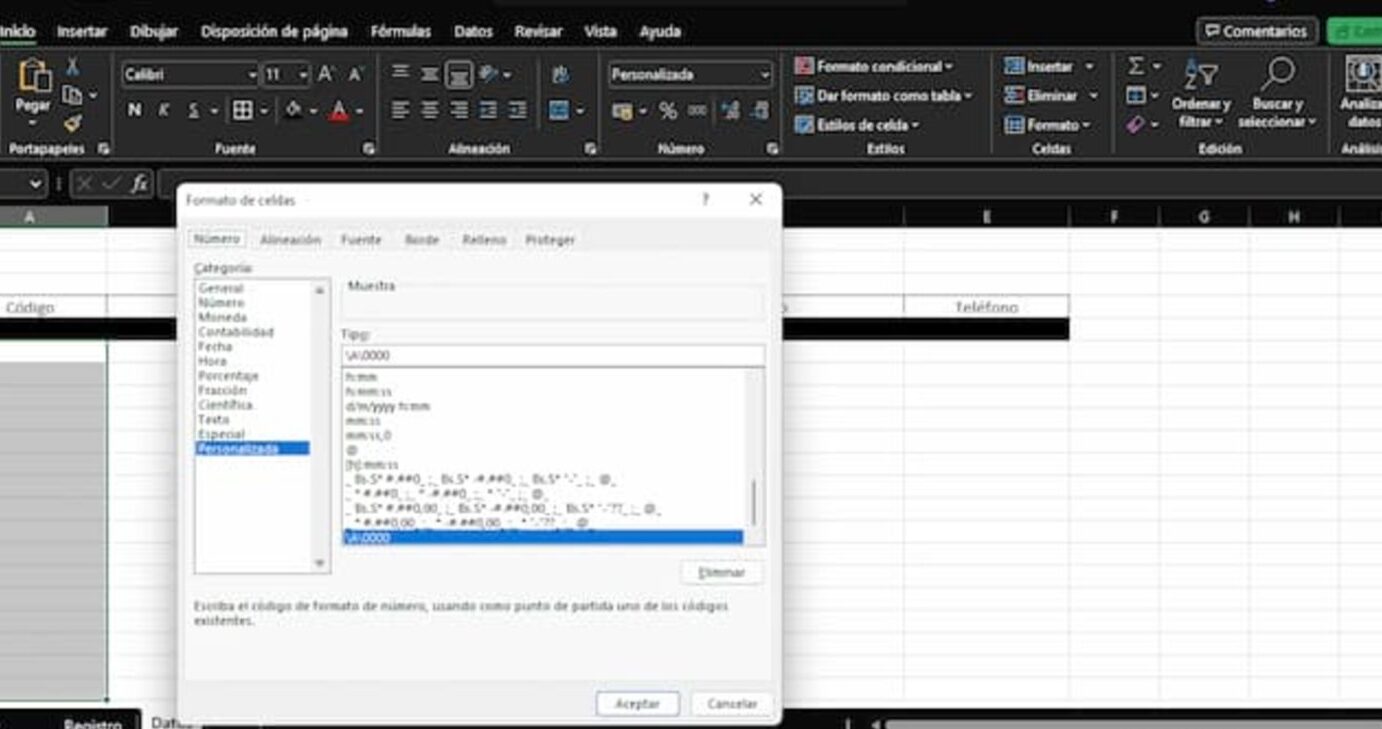Open the Fórmulas ribbon tab
Screen dimensions: 1382x729
400,31
